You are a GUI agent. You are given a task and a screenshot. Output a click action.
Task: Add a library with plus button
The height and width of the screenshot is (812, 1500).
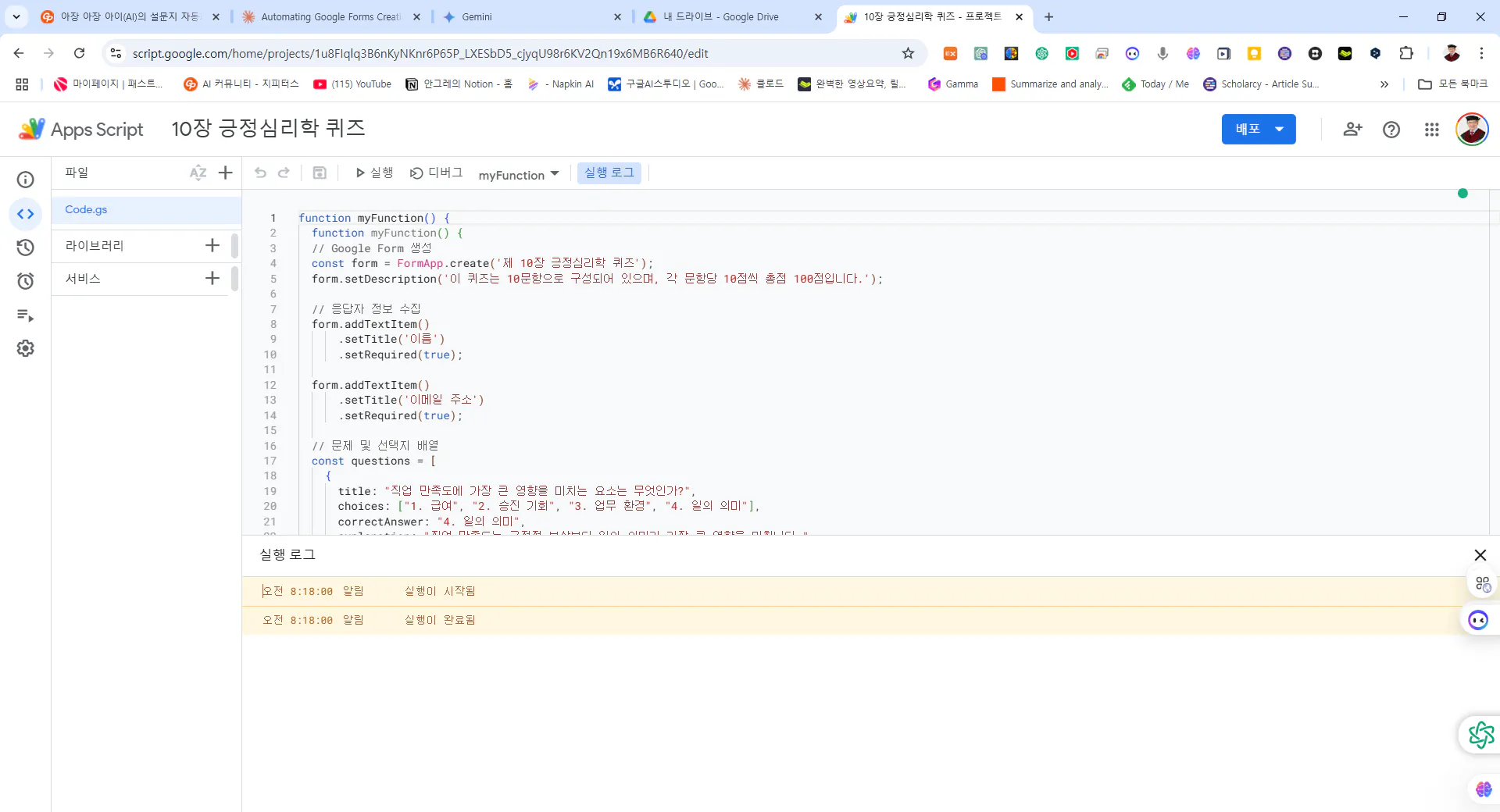[212, 246]
